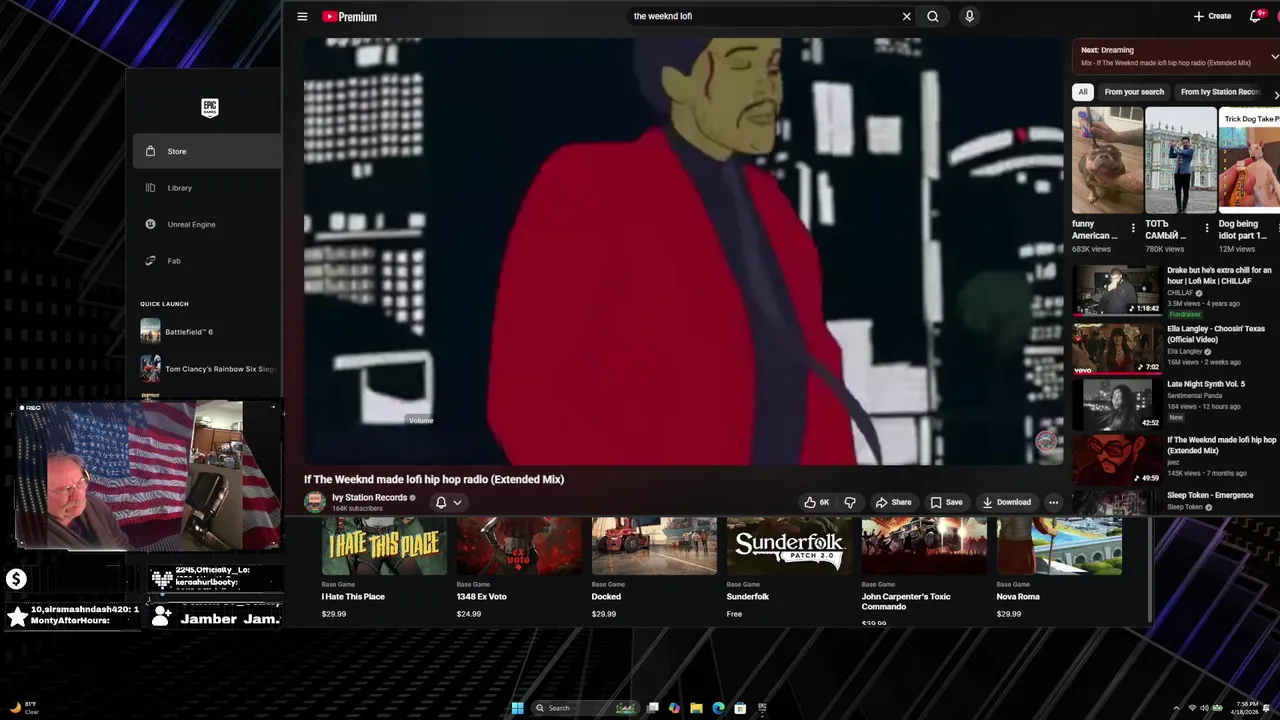
Task: Show hidden system tray icons chevron
Action: coord(1176,708)
